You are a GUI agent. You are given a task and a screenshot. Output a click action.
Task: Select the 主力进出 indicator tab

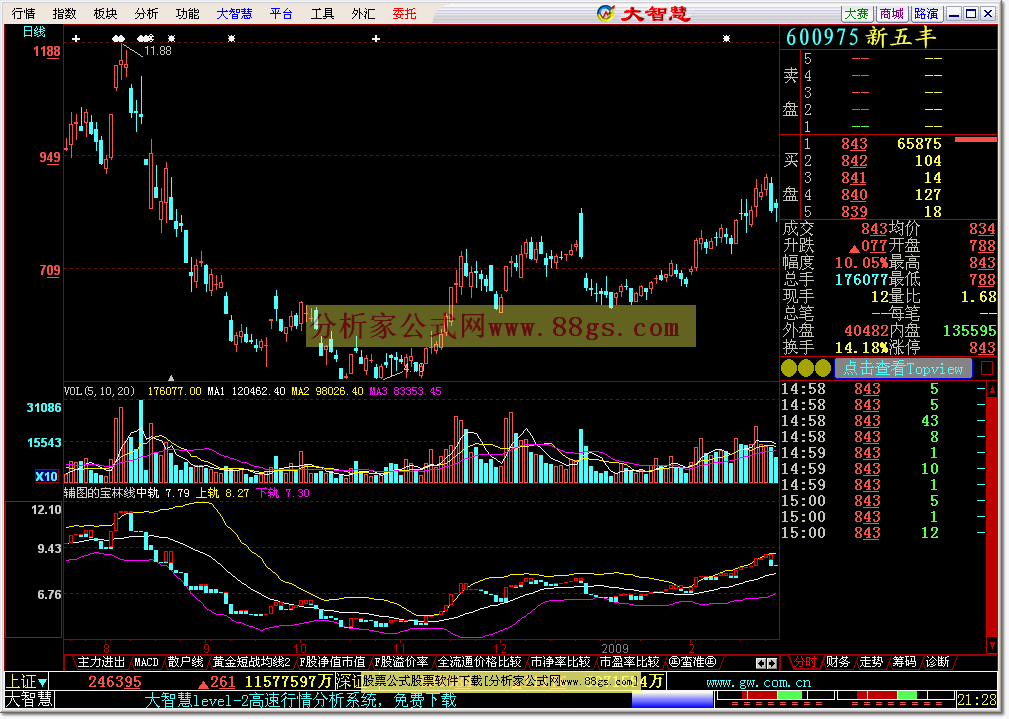coord(100,662)
